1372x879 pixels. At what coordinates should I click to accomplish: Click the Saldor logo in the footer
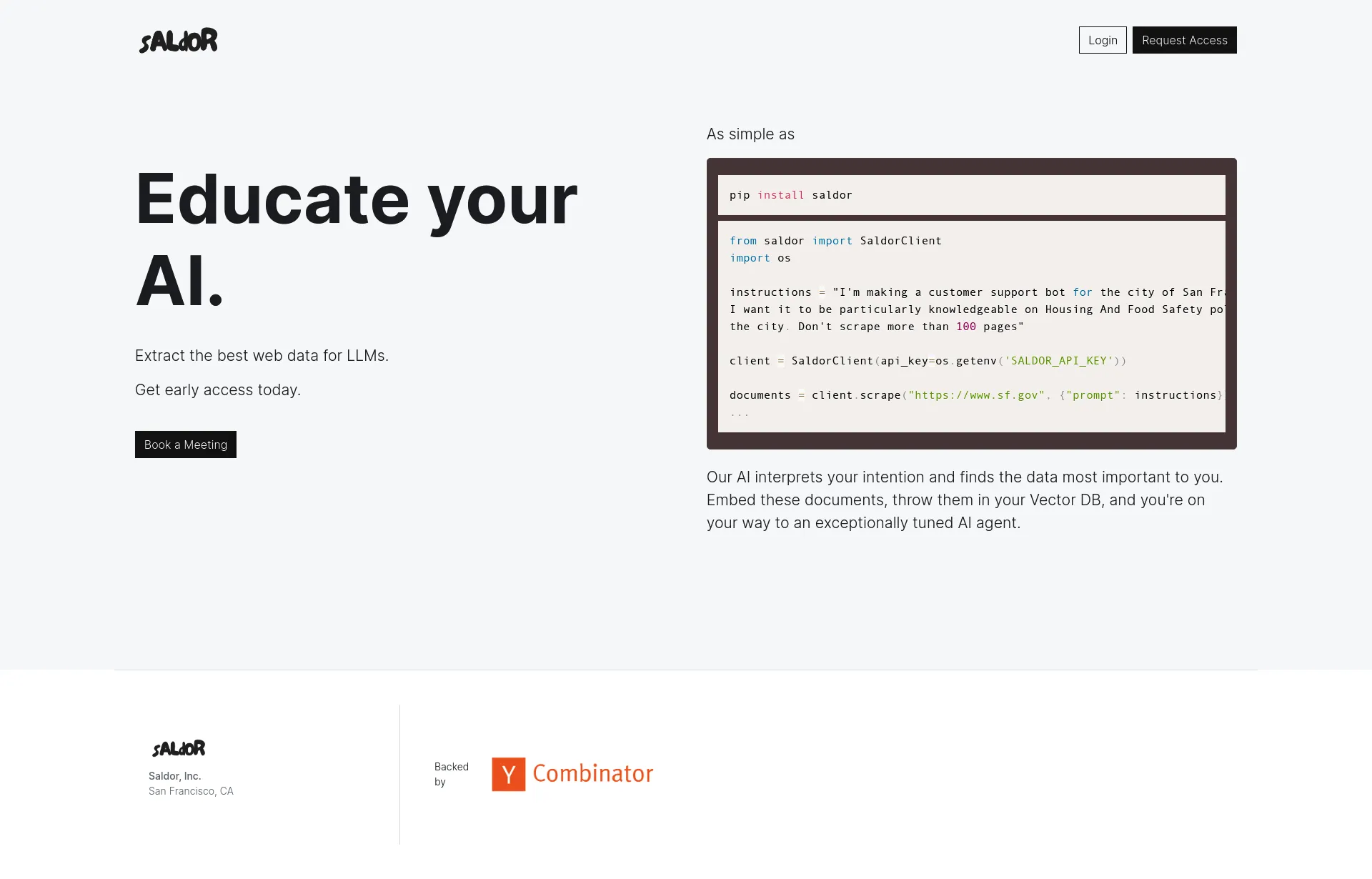[x=179, y=748]
